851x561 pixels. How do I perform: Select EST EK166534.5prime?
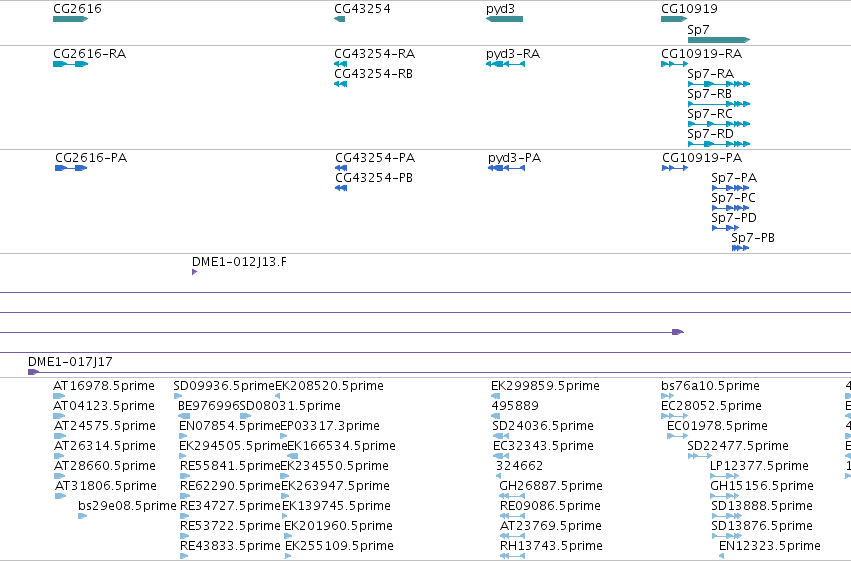(x=293, y=456)
